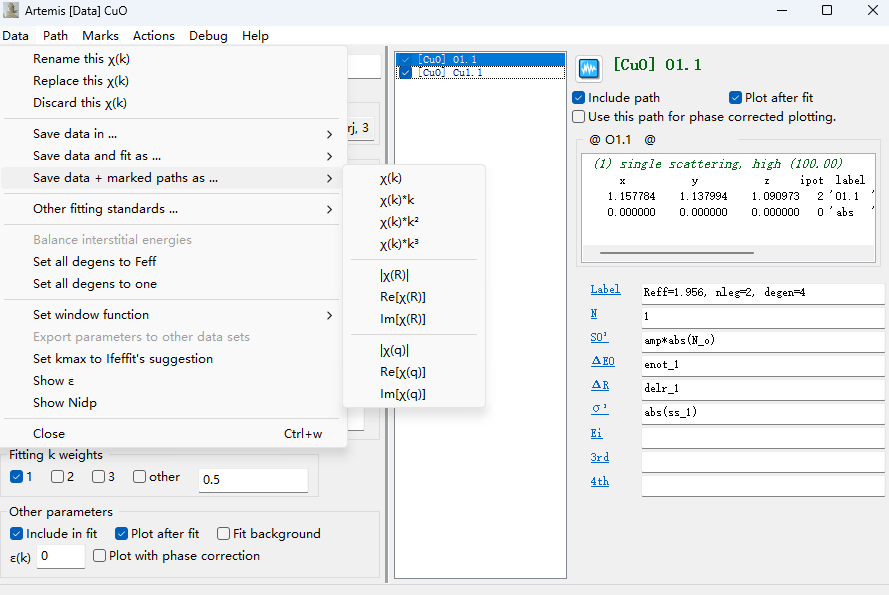Screen dimensions: 889x595
Task: Check the k weight 2 checkbox
Action: point(58,477)
